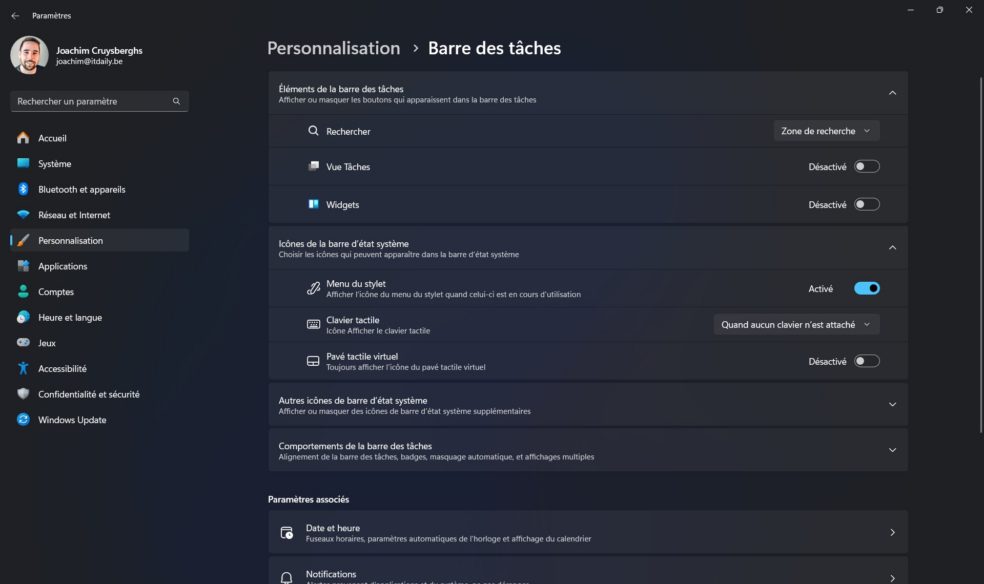Toggle the Pavé tactile virtuel switch
This screenshot has height=584, width=984.
[866, 362]
